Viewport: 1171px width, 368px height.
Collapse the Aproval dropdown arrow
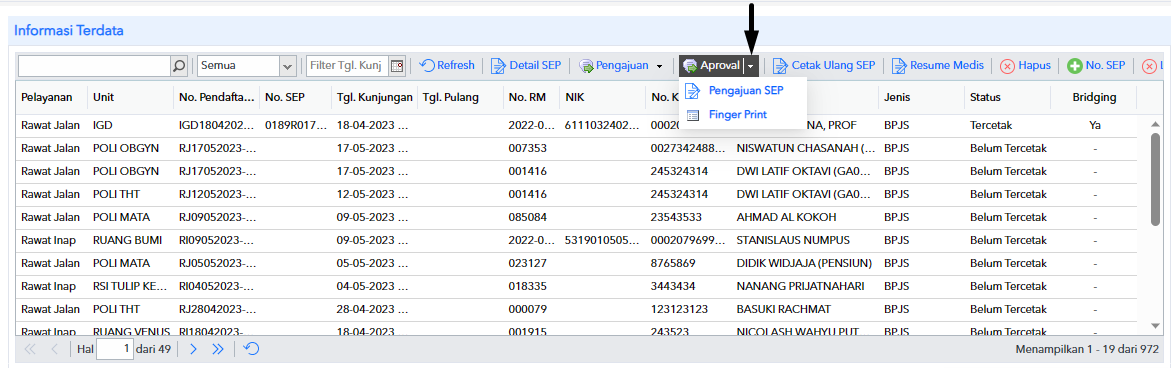(751, 66)
